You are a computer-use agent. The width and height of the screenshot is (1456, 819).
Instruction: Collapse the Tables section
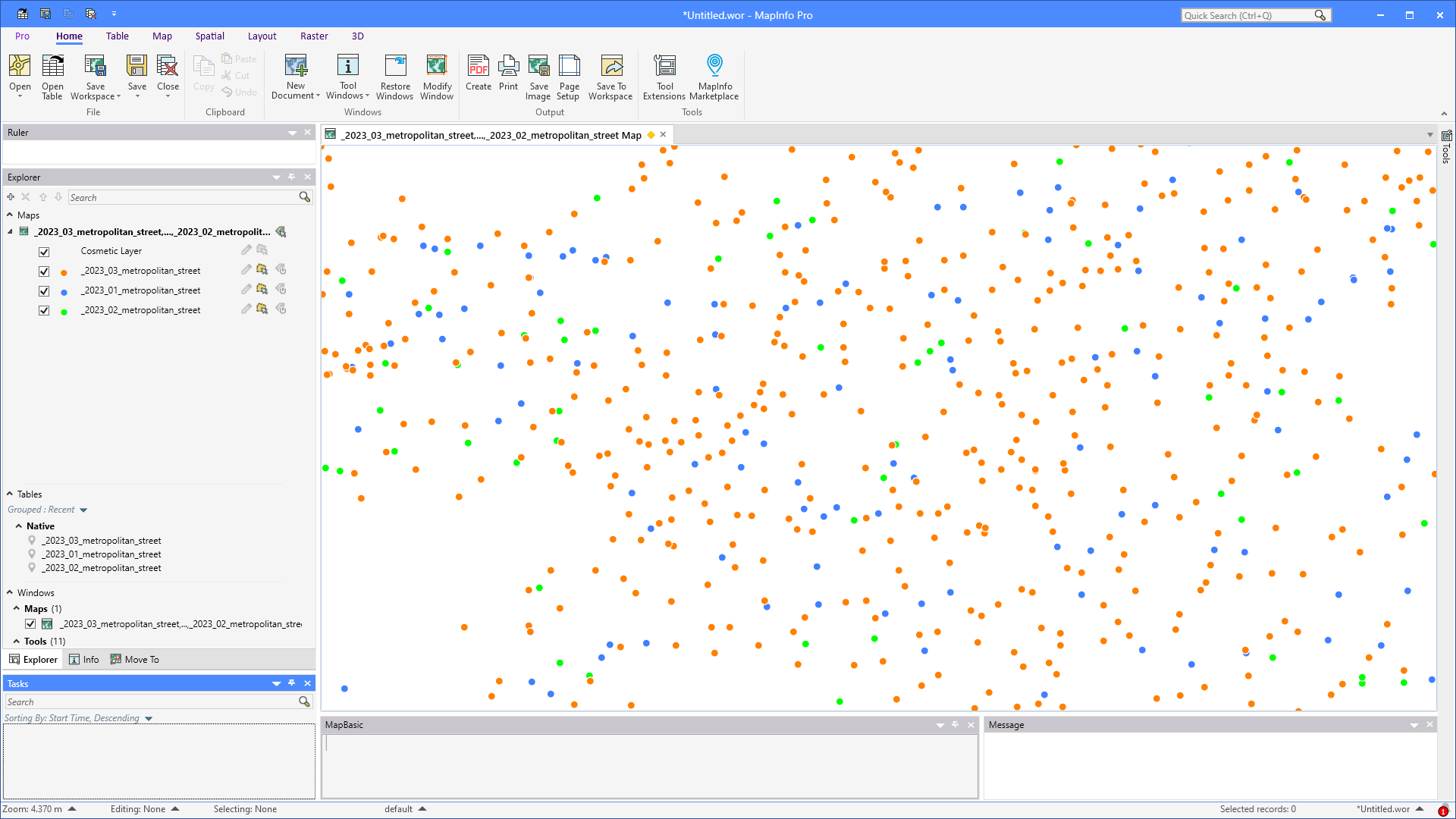click(x=10, y=494)
